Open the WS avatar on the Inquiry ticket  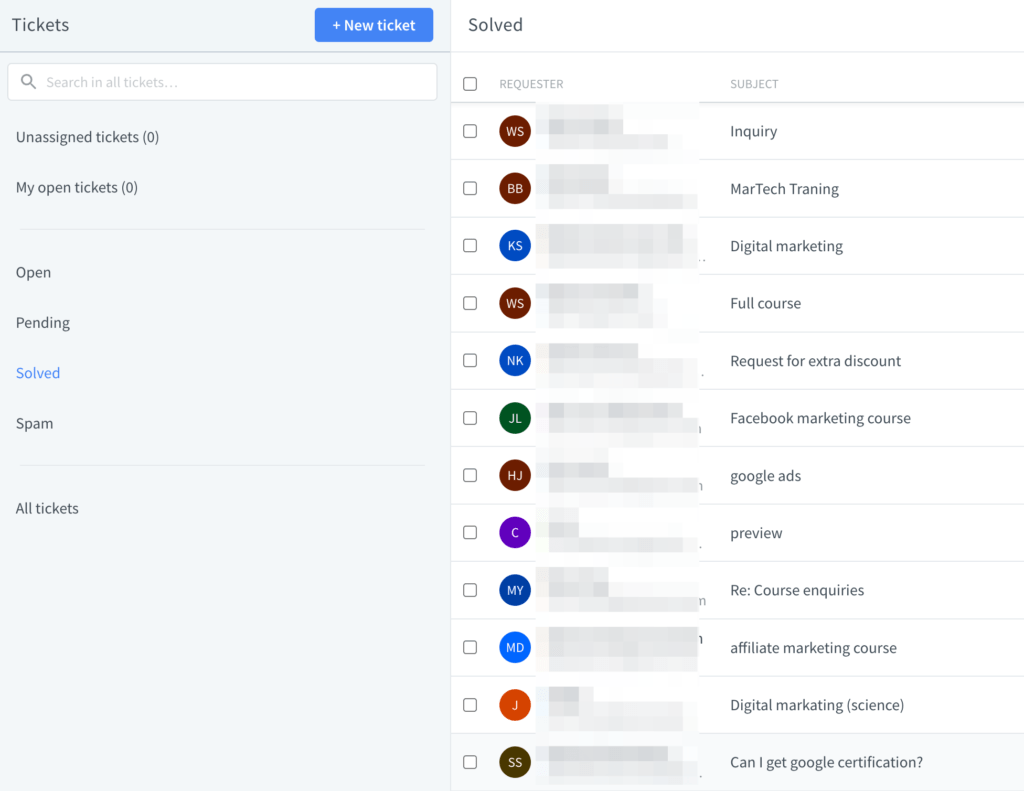[514, 131]
